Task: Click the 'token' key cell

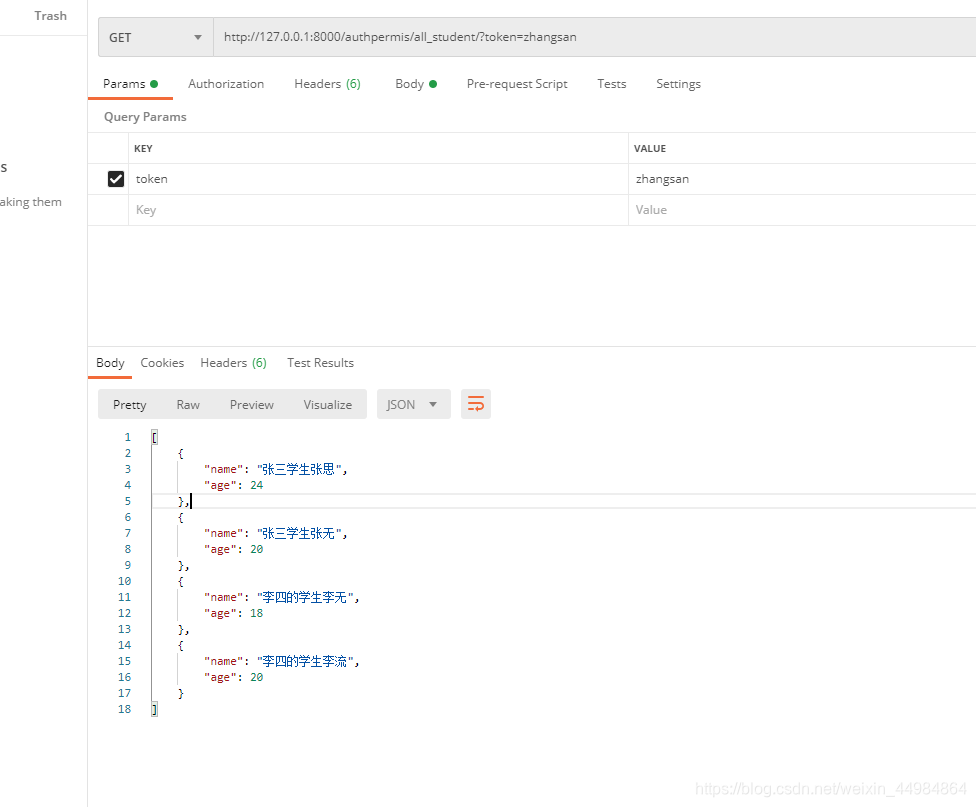Action: click(378, 179)
